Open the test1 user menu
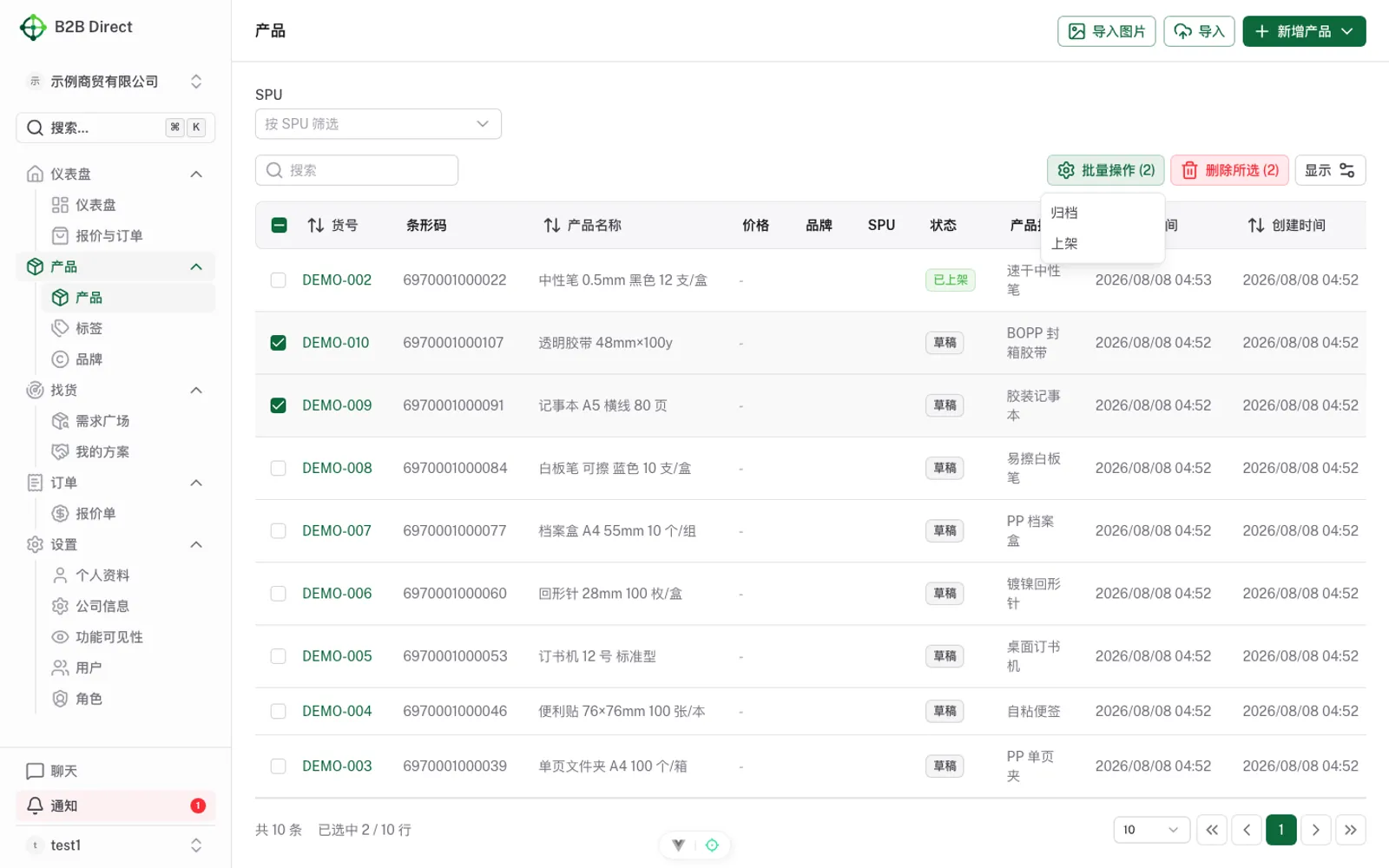Viewport: 1389px width, 868px height. click(115, 845)
